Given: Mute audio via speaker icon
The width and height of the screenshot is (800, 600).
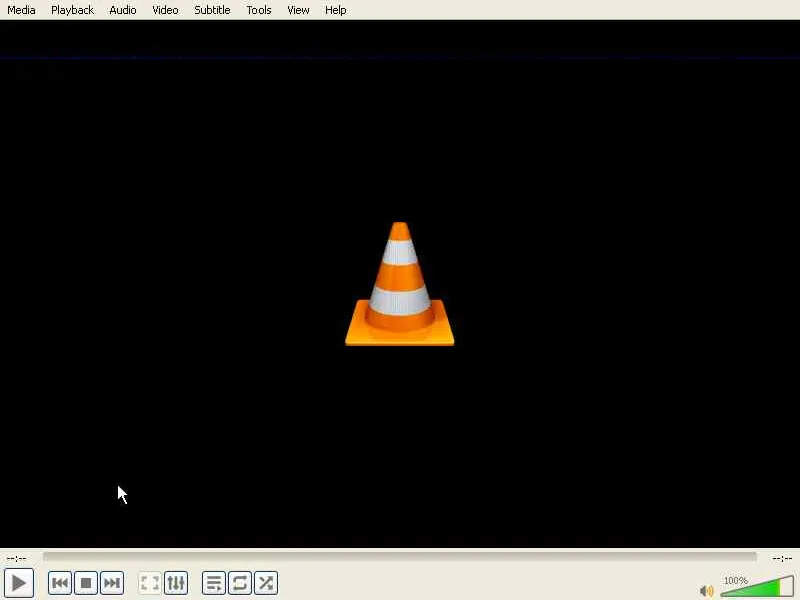Looking at the screenshot, I should [707, 591].
